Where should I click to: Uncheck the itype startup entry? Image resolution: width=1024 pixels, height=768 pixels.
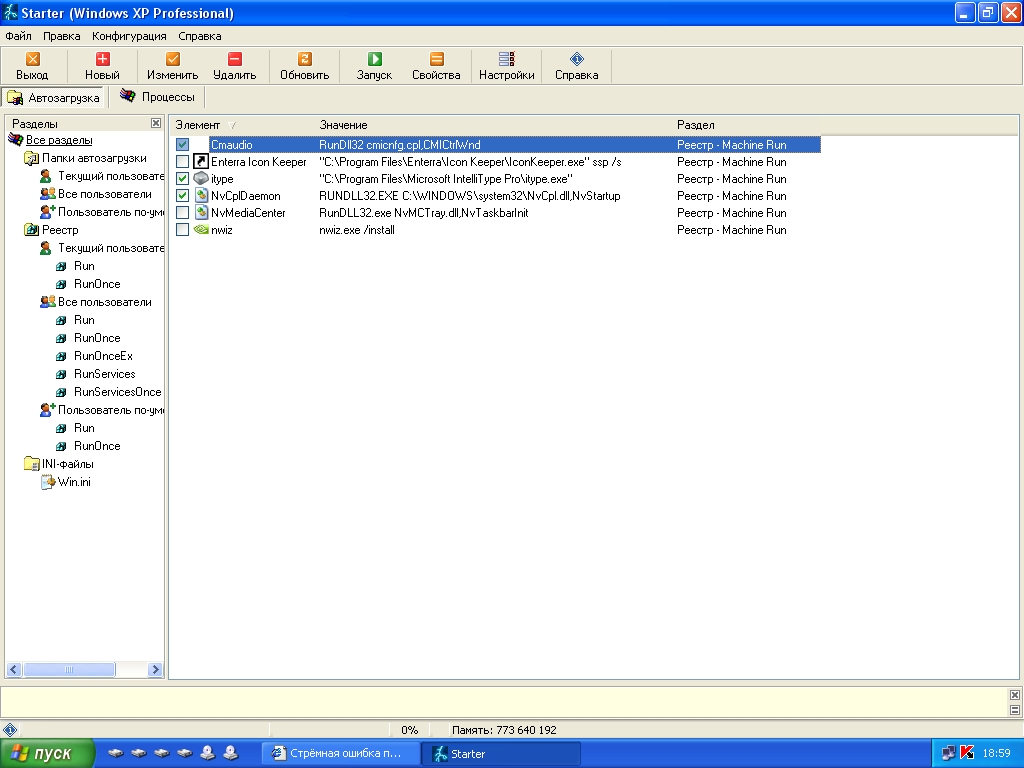click(182, 178)
